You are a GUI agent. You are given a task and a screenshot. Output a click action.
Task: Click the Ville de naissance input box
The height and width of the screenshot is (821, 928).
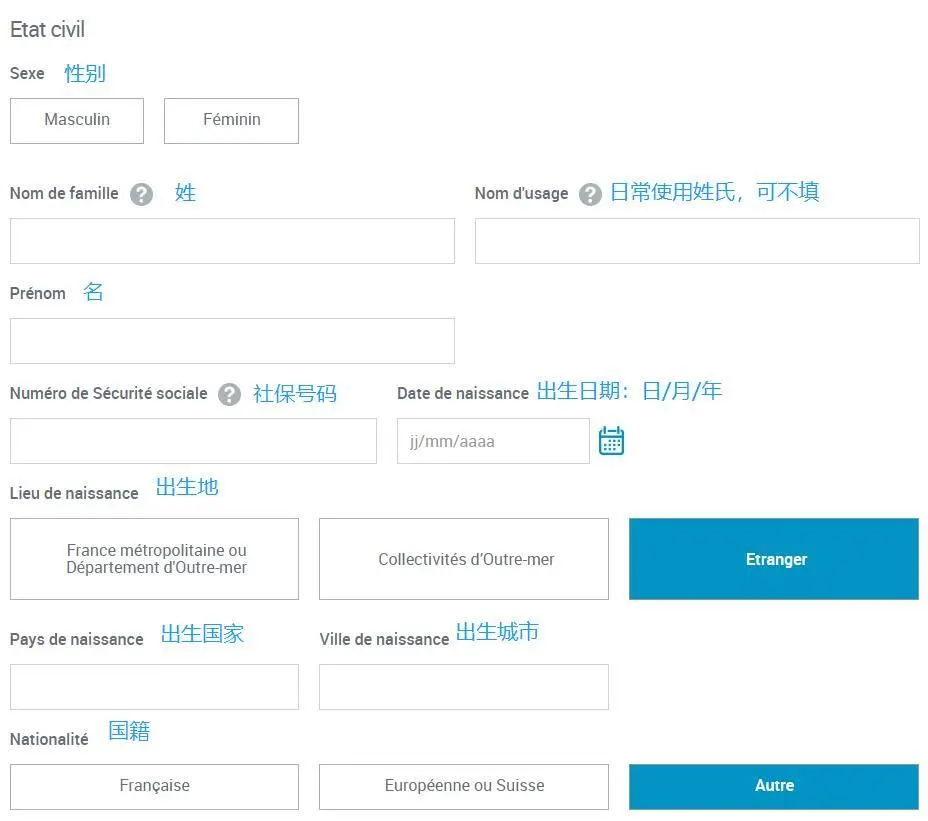(463, 686)
